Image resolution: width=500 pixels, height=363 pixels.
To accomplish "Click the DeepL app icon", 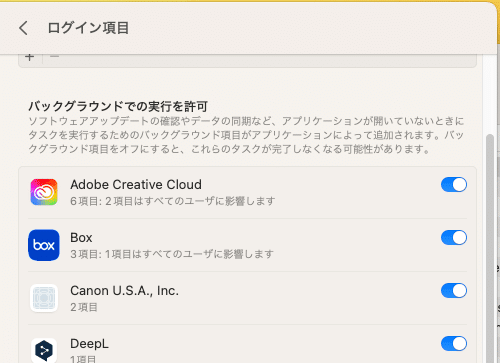I will pos(44,350).
